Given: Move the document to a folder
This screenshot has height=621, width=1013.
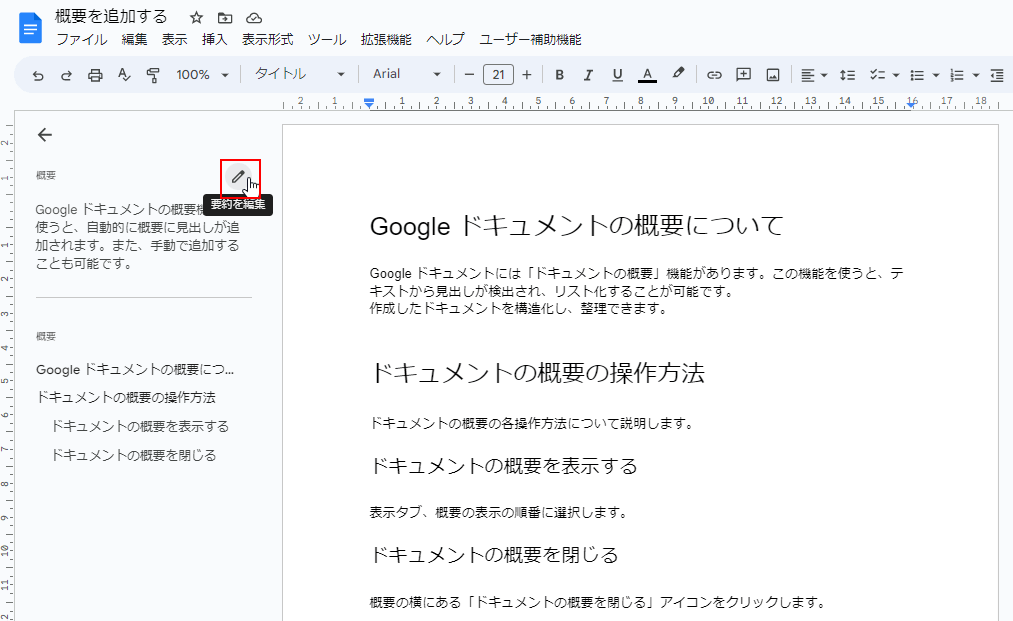Looking at the screenshot, I should 225,17.
